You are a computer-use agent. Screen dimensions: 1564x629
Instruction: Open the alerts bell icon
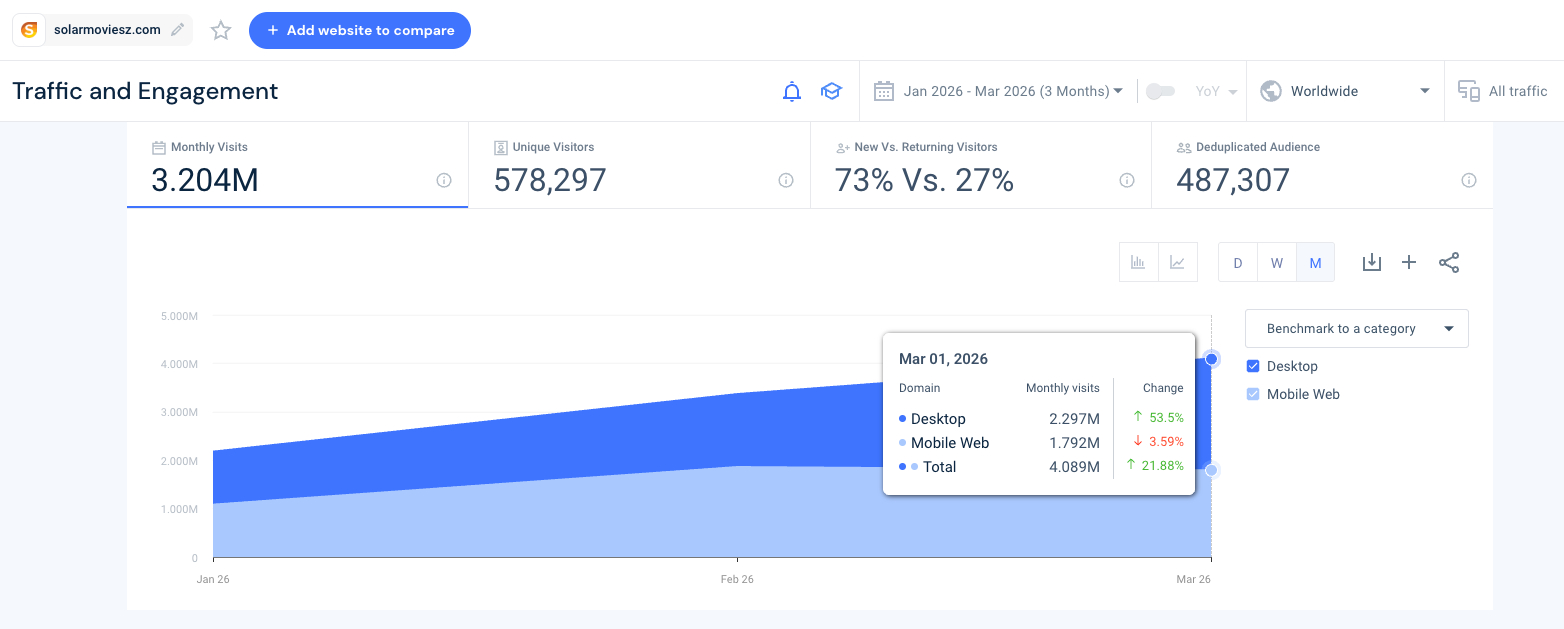coord(791,92)
